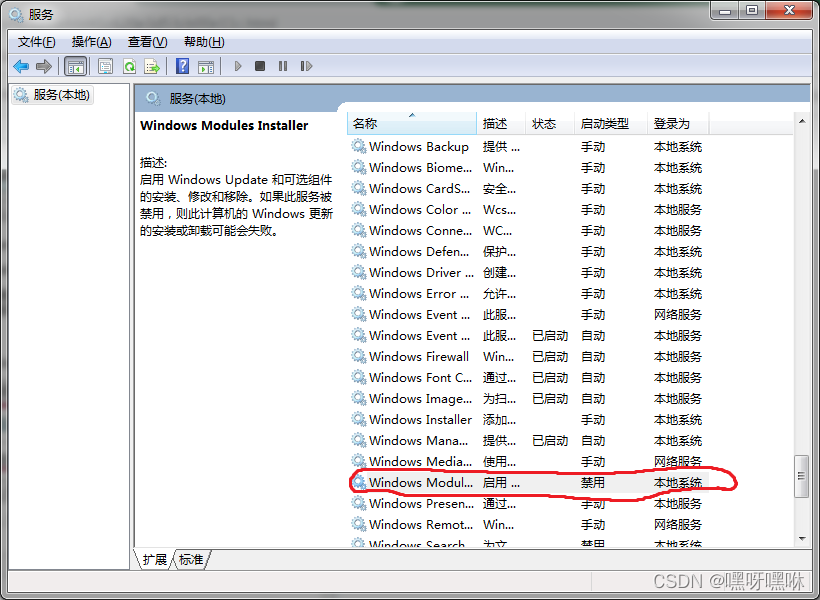Click the scrollbar up arrow in services list
This screenshot has height=600, width=820.
pos(802,121)
